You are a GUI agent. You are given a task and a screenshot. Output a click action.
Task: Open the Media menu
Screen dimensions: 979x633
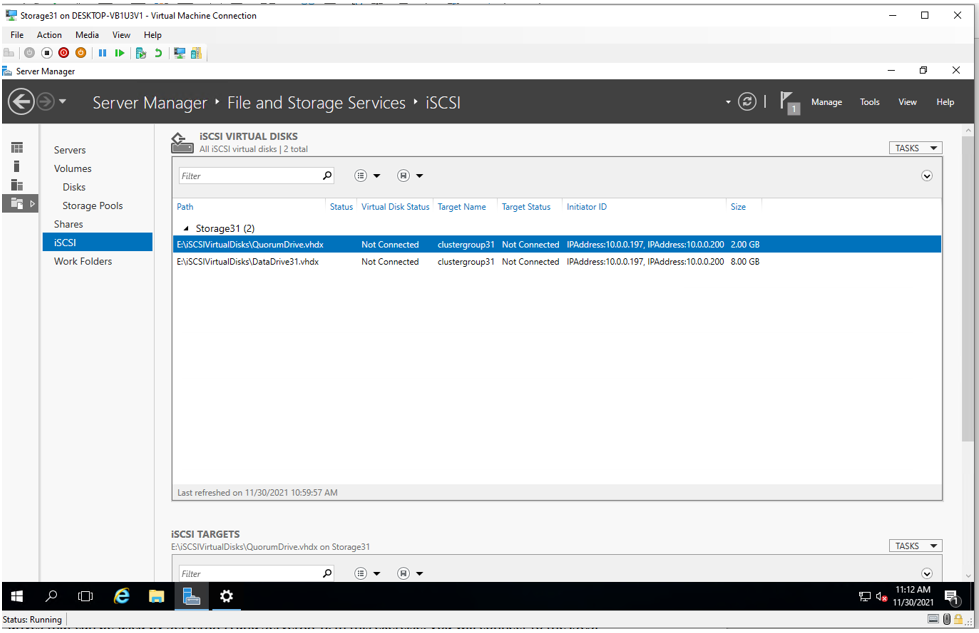pyautogui.click(x=87, y=35)
